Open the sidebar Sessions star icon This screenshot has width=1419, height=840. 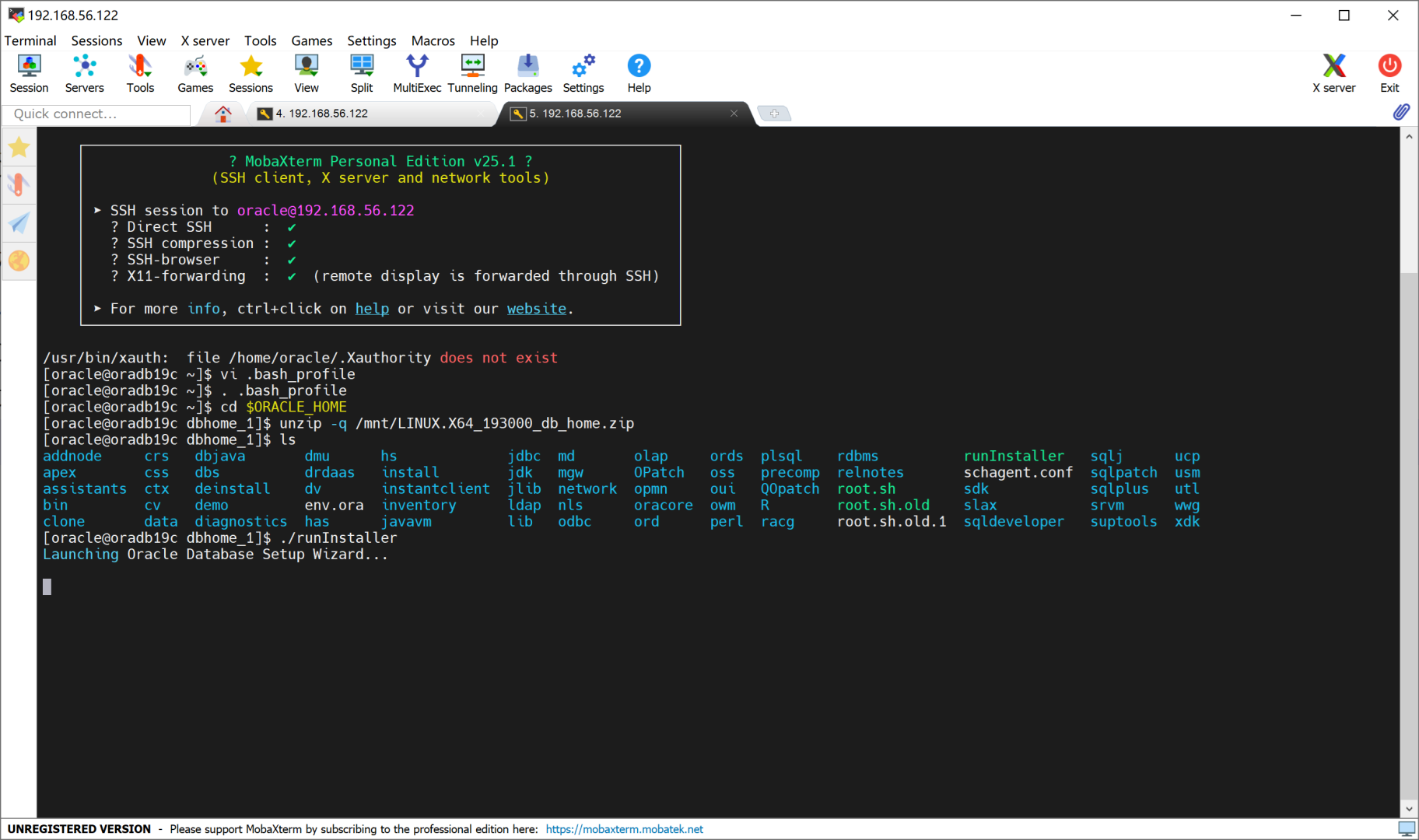19,147
